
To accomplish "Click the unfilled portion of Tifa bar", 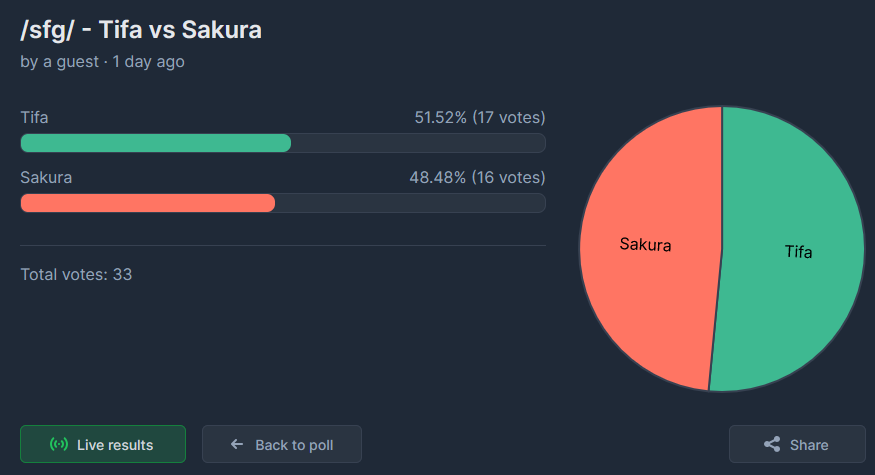I will tap(419, 143).
